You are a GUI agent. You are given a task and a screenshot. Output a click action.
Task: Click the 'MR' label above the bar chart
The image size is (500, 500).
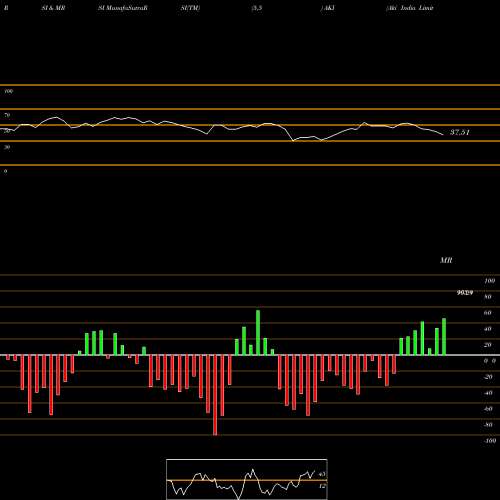446,260
